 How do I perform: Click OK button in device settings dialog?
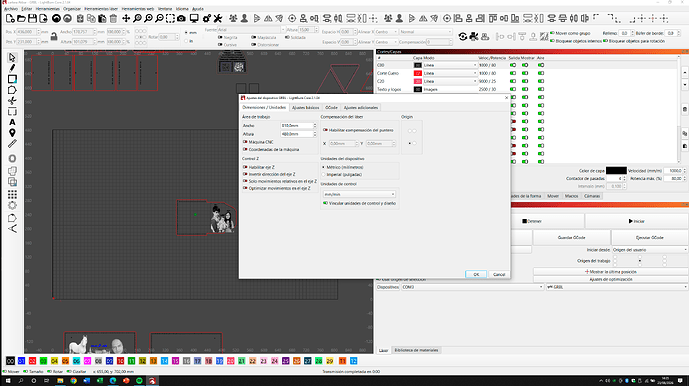point(476,274)
